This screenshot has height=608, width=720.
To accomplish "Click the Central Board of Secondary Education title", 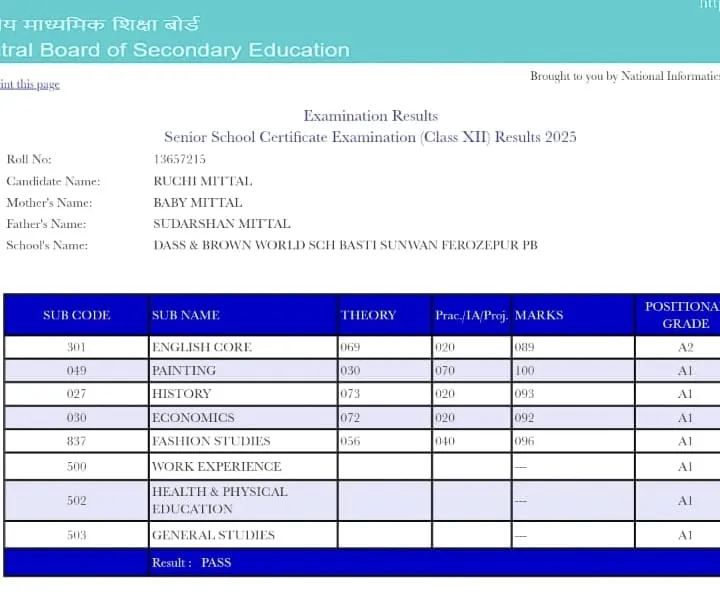I will (175, 50).
